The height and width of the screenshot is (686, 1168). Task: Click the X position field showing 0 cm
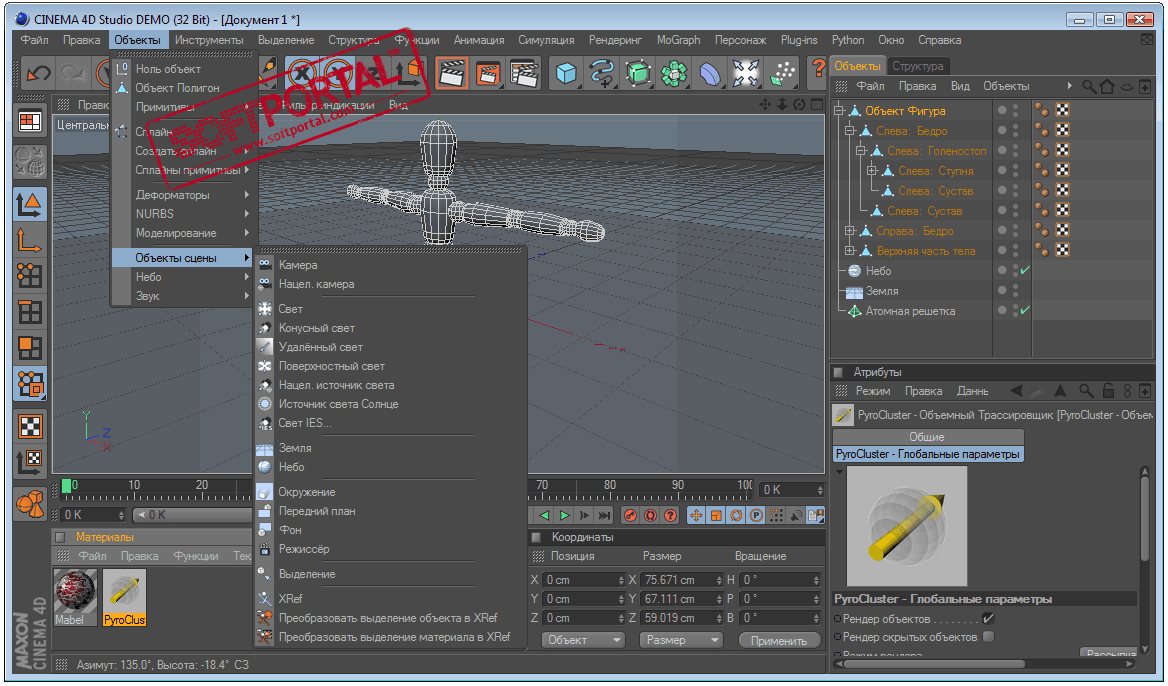[x=584, y=579]
